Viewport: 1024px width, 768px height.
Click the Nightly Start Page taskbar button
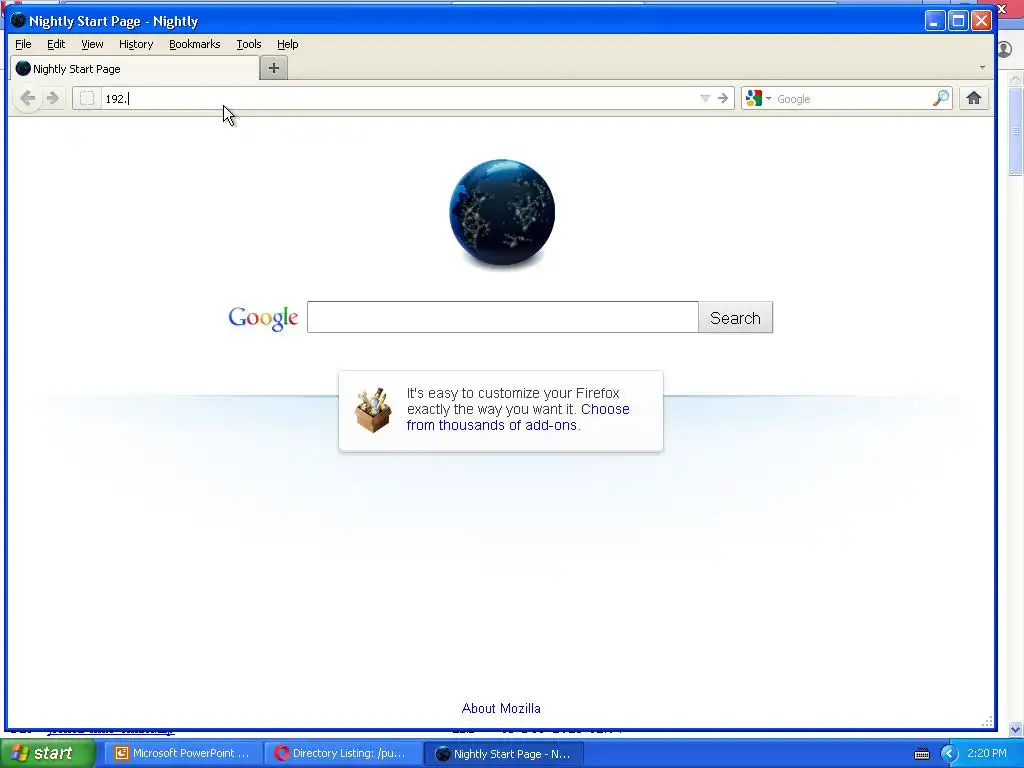coord(504,754)
